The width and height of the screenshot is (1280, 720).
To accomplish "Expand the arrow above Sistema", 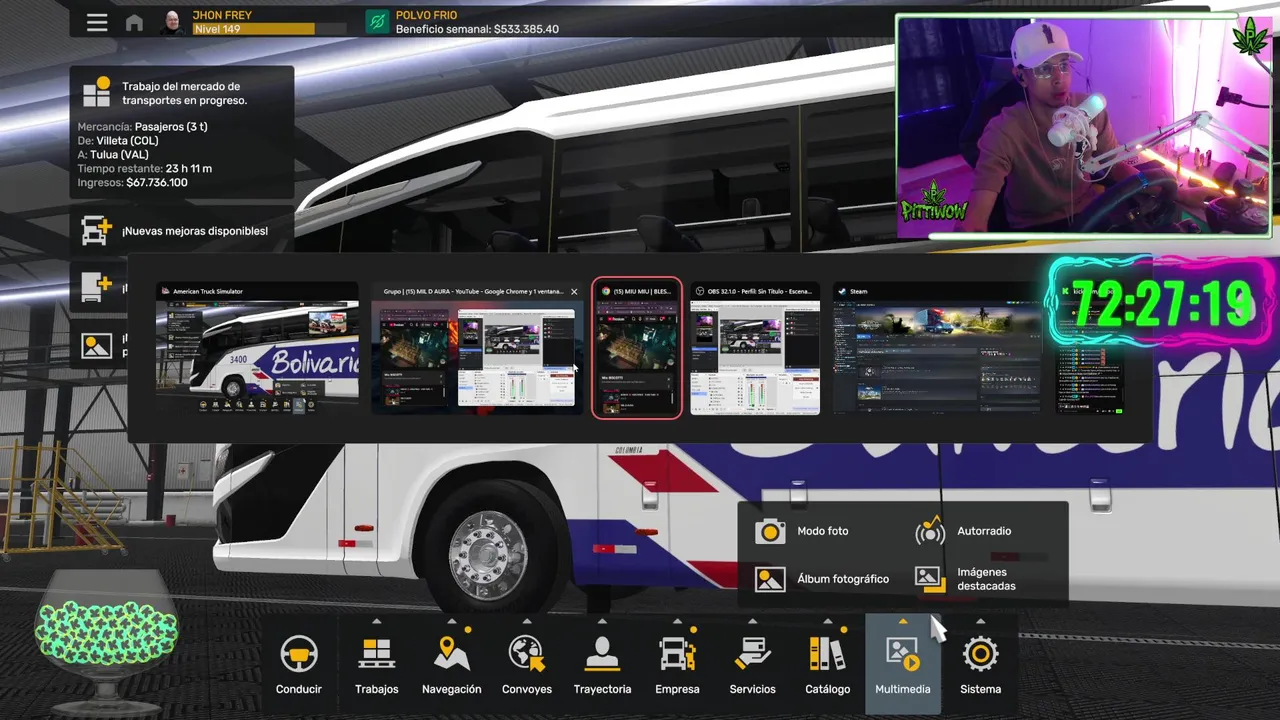I will (980, 621).
